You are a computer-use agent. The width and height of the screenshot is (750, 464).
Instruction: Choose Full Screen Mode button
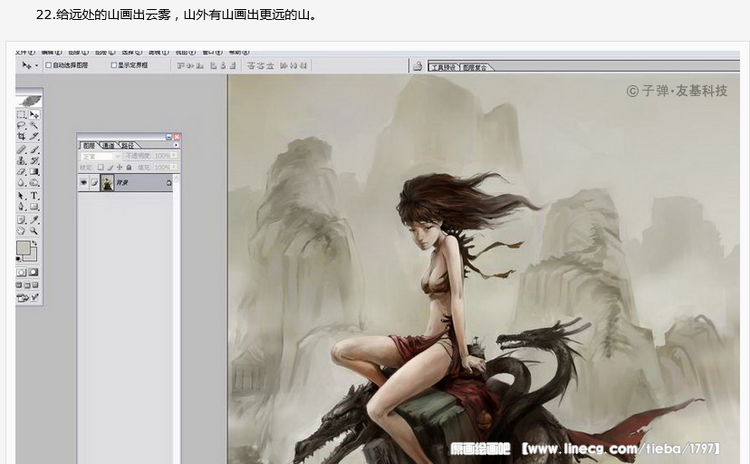(35, 285)
